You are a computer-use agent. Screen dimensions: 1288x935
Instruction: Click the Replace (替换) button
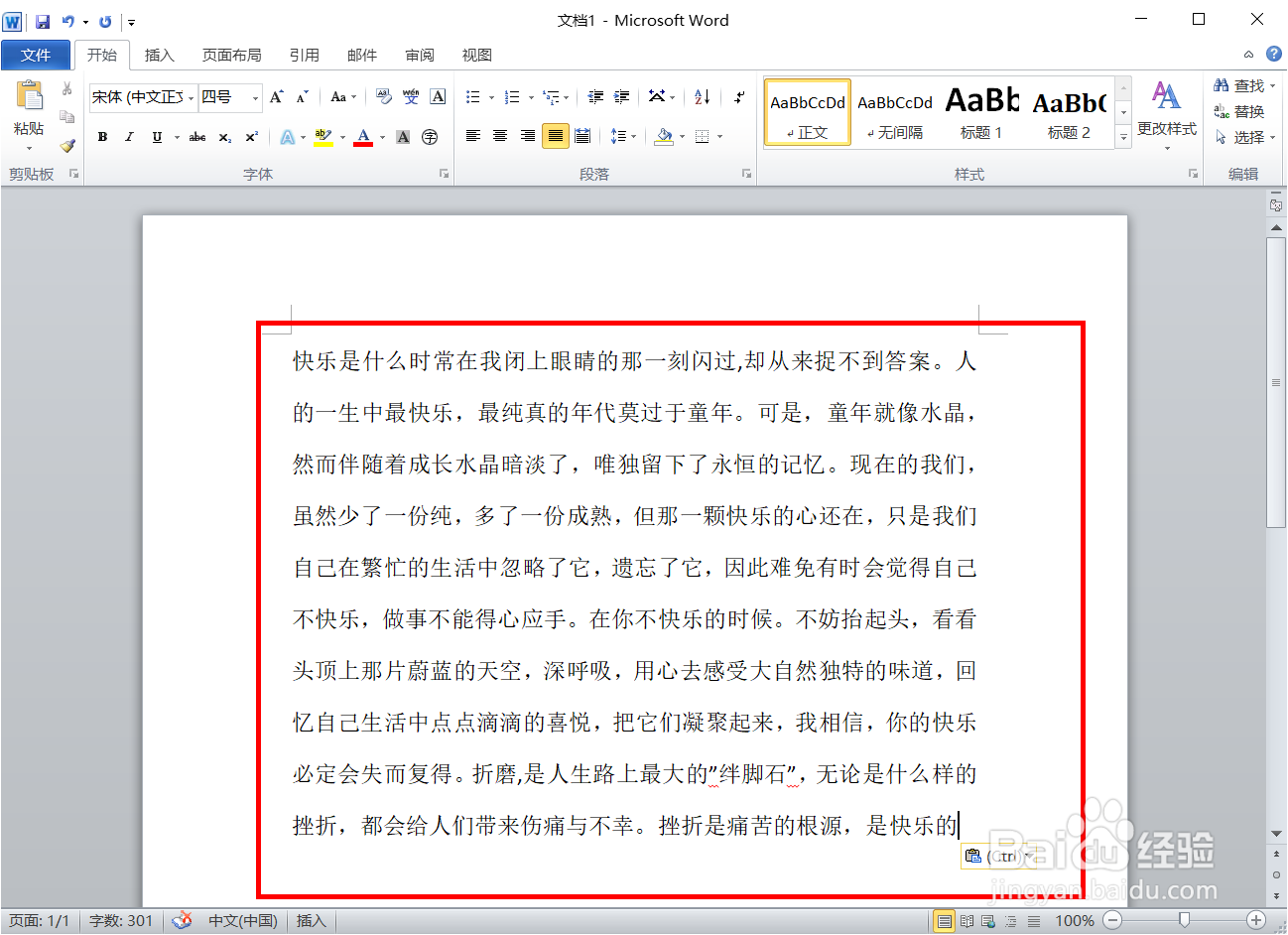click(1239, 111)
